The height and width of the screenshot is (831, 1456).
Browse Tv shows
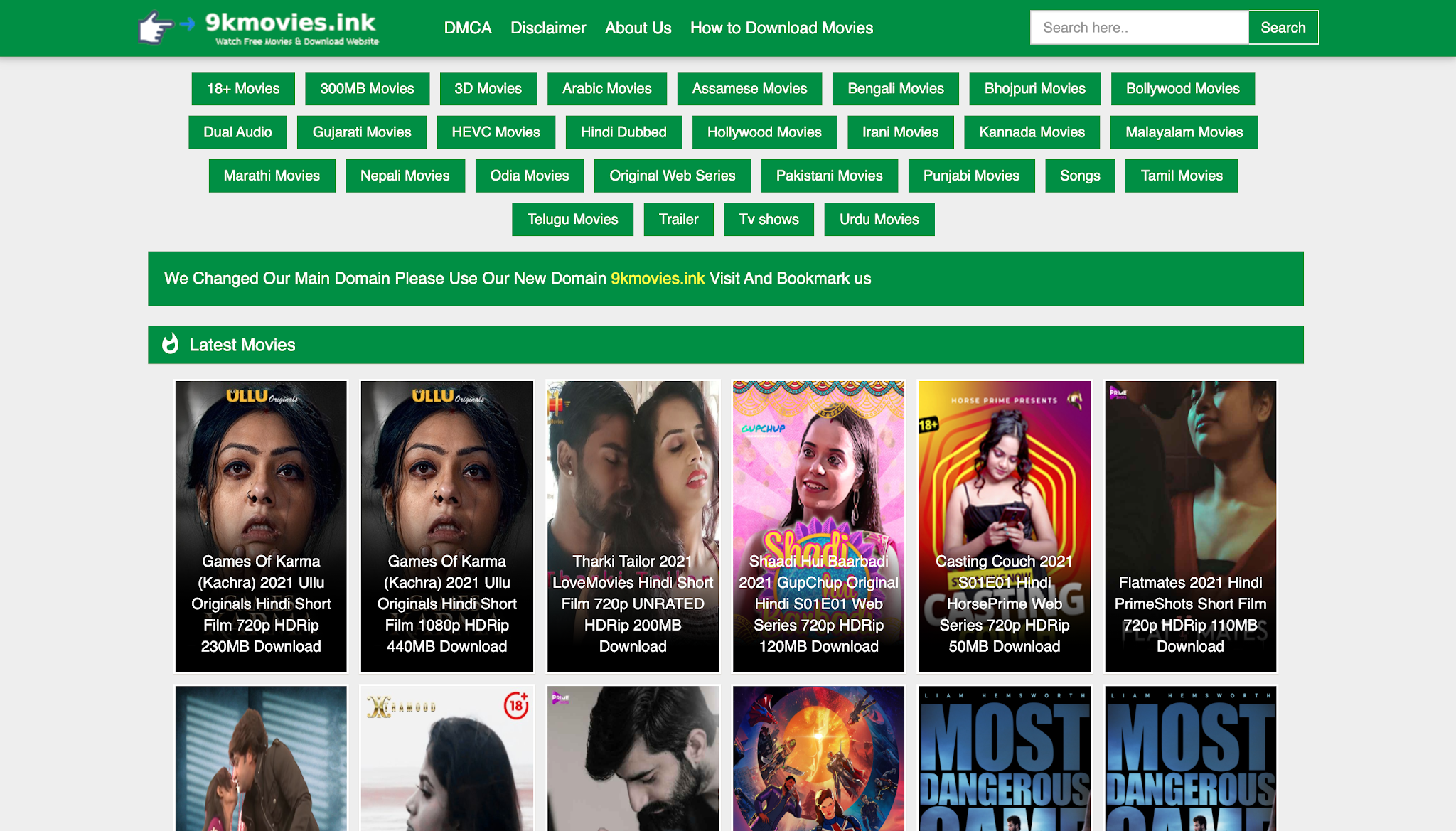[769, 219]
